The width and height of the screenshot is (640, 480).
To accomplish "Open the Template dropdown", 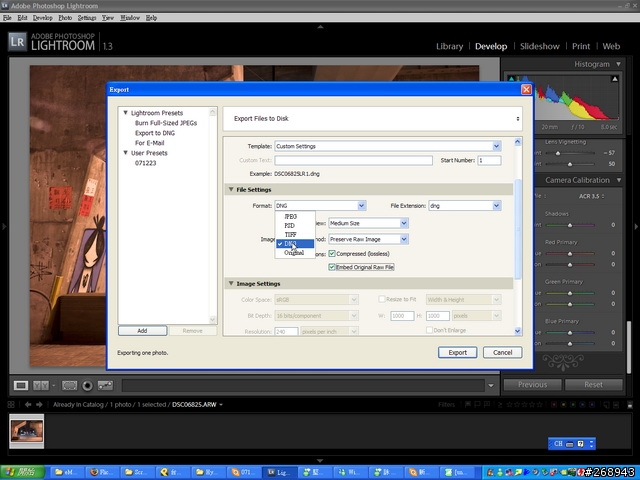I will click(496, 146).
